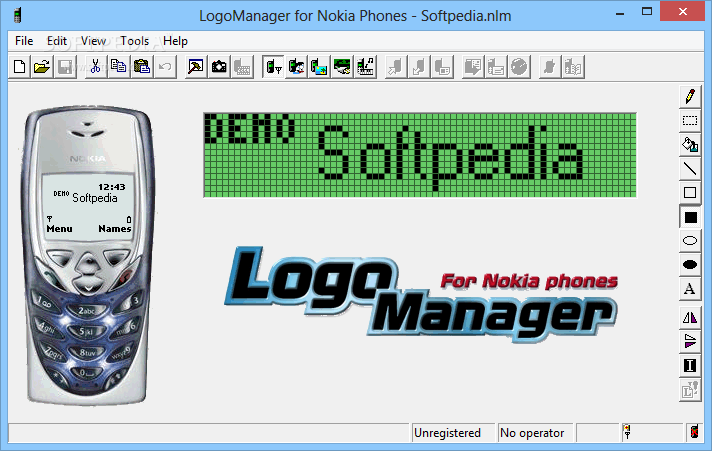Select the Pencil drawing tool
Screen dimensions: 712x451
690,96
